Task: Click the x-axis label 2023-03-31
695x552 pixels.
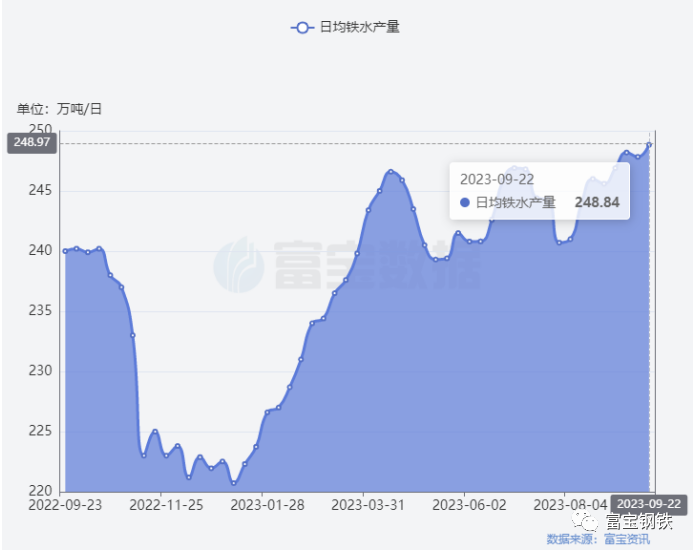Action: pos(368,505)
